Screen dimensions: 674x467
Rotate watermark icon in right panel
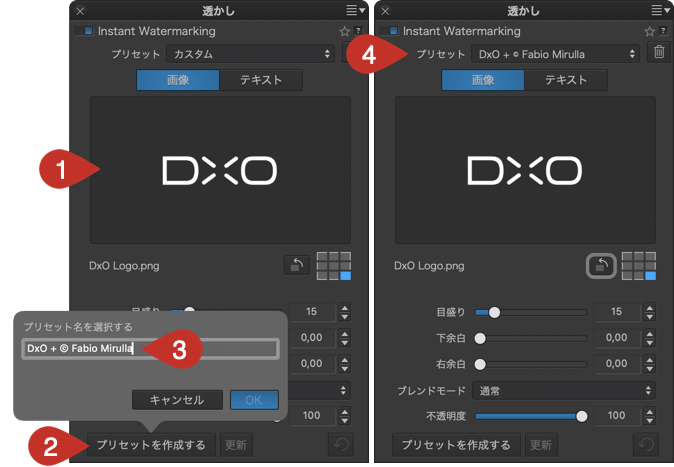pyautogui.click(x=601, y=265)
